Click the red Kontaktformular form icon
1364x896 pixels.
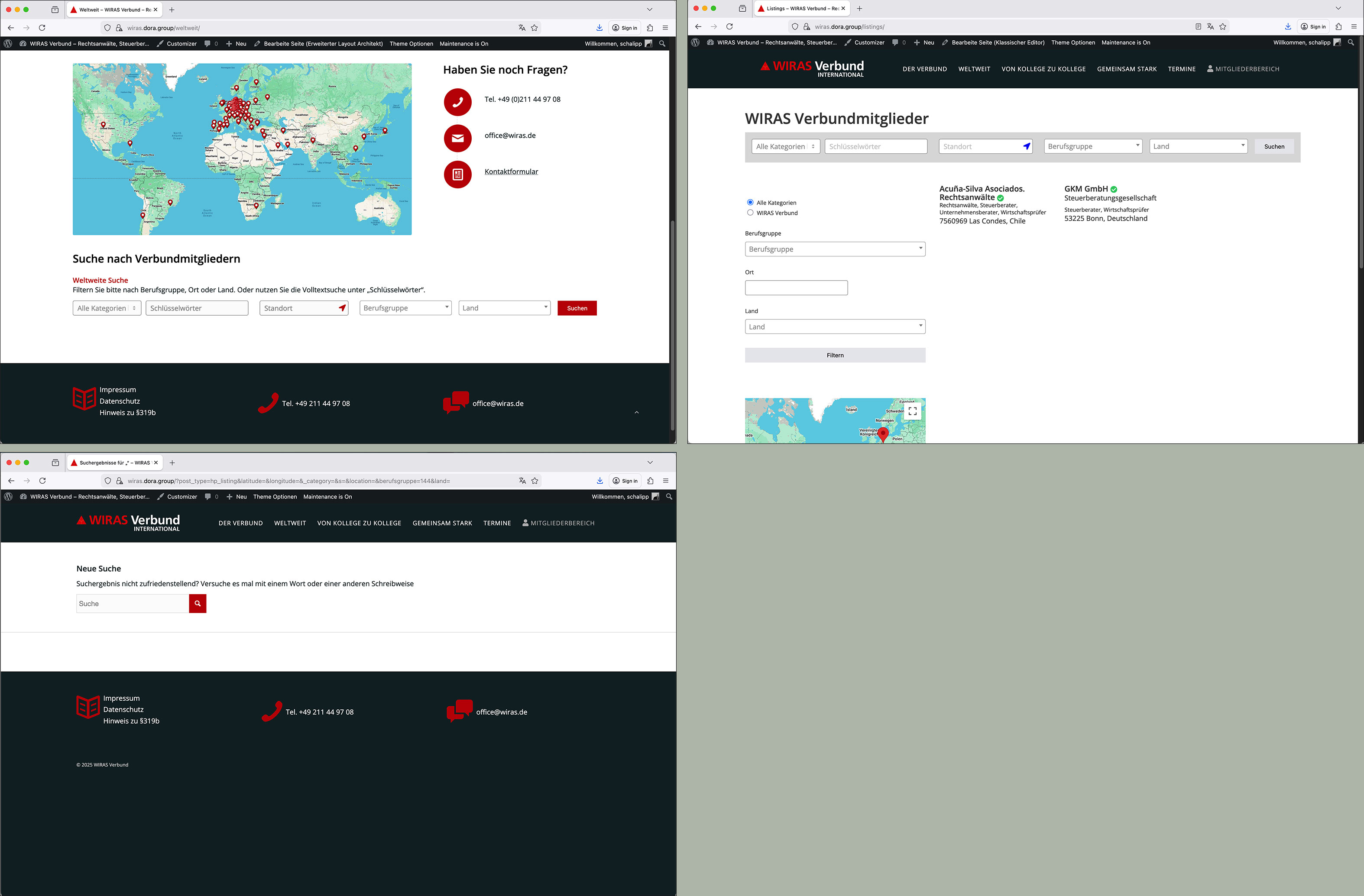tap(457, 174)
